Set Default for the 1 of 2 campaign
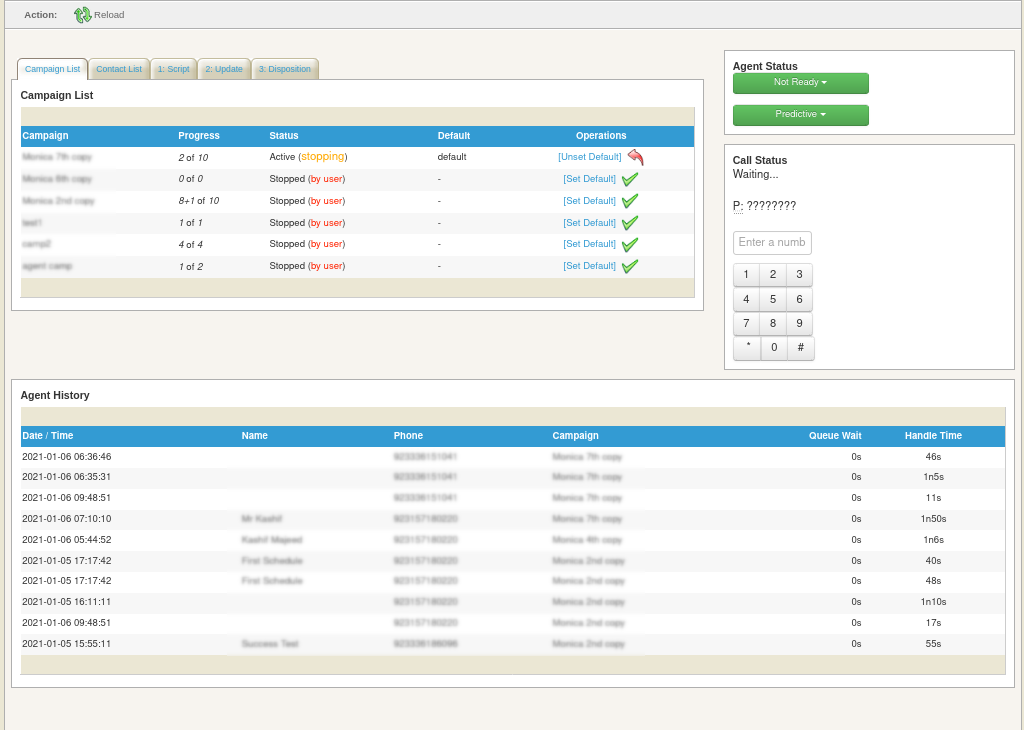This screenshot has width=1024, height=730. [x=590, y=266]
